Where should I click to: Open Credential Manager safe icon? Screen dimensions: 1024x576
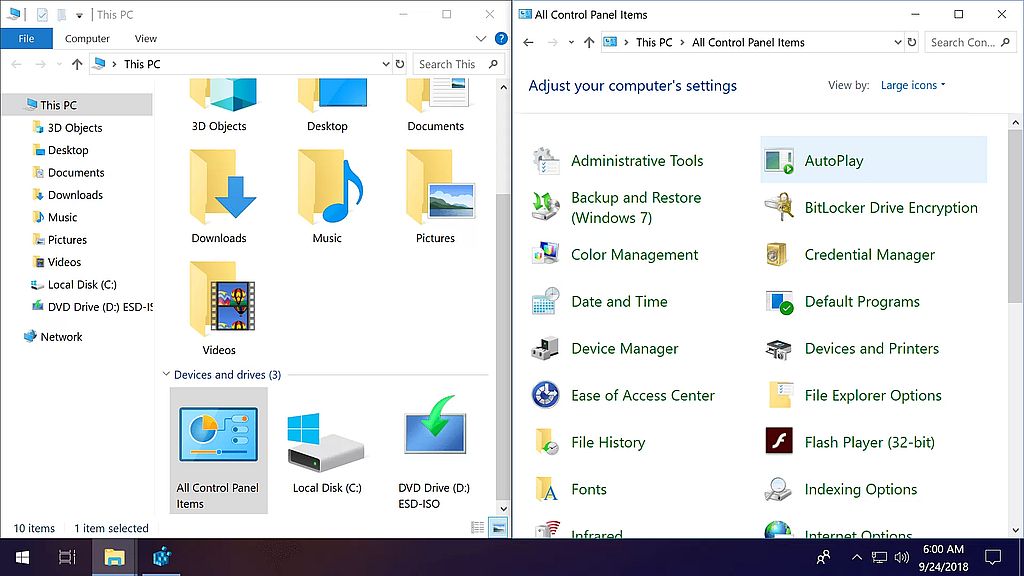[778, 255]
